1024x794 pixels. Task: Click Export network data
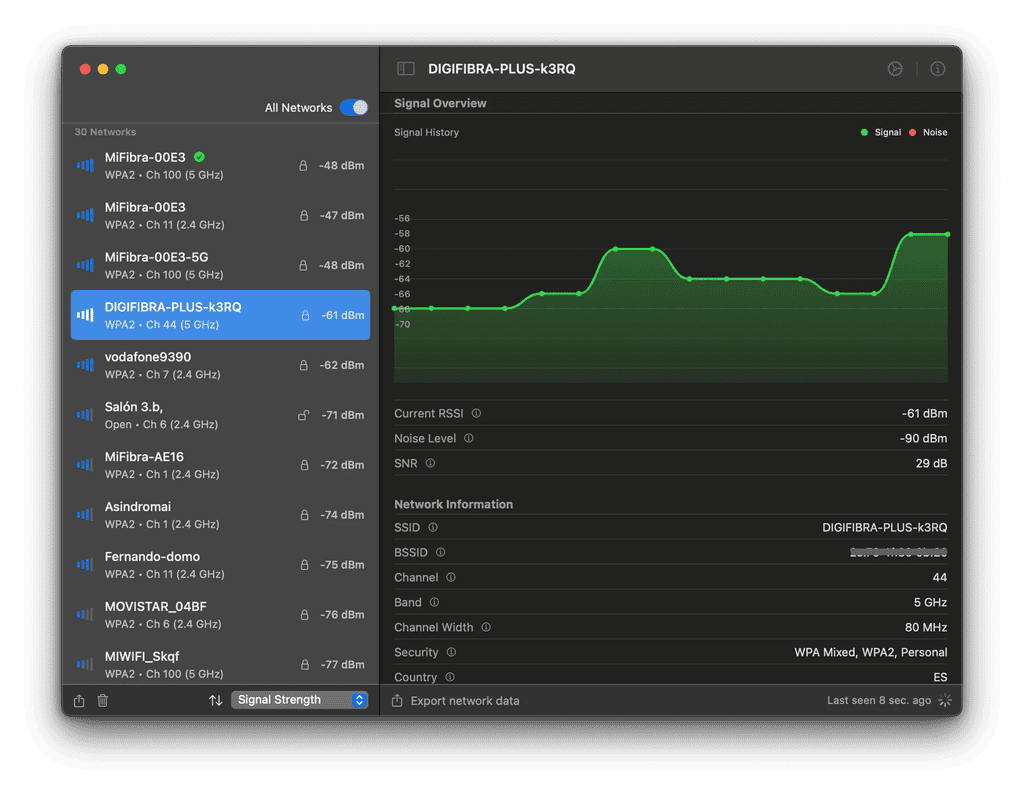[x=465, y=701]
